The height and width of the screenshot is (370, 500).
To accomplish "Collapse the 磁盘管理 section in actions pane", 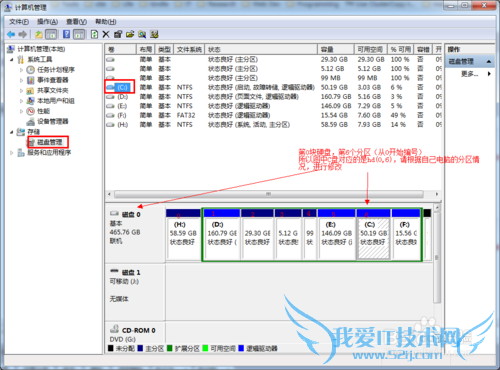I will pos(489,61).
